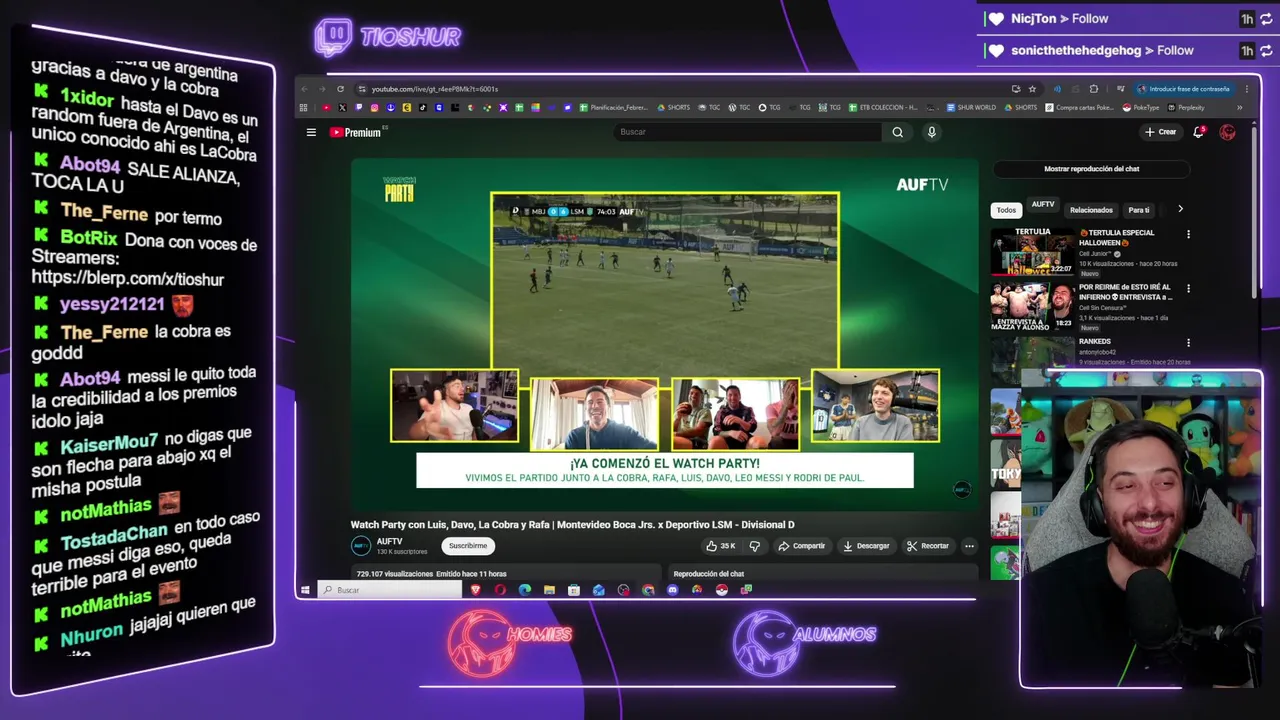Click Mostrar reproducción del chat button

click(x=1091, y=169)
